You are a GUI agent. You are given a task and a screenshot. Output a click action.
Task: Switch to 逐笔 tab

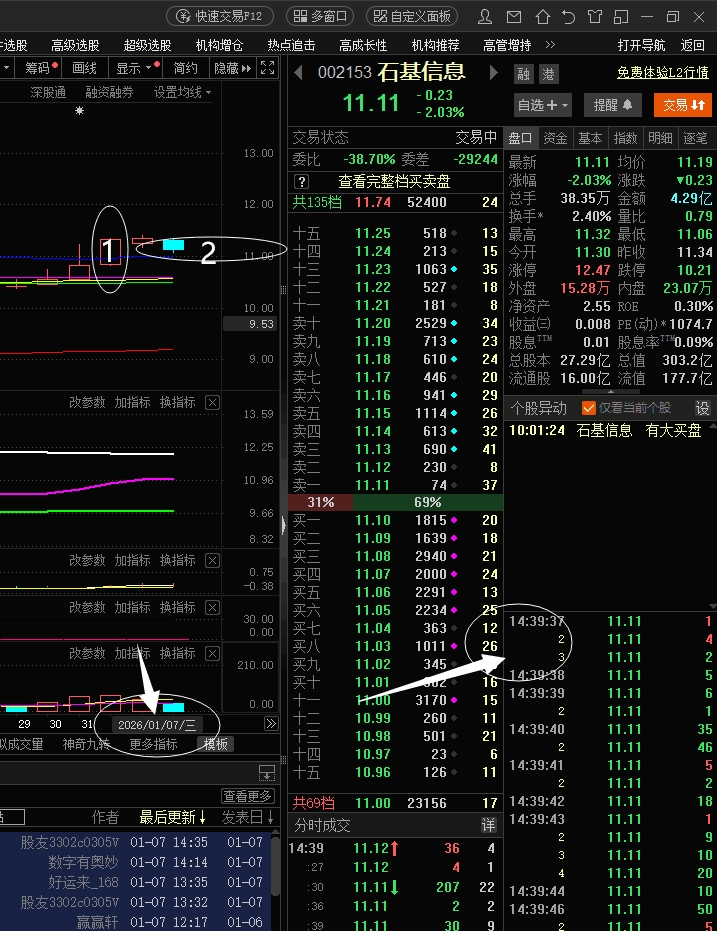pos(696,138)
